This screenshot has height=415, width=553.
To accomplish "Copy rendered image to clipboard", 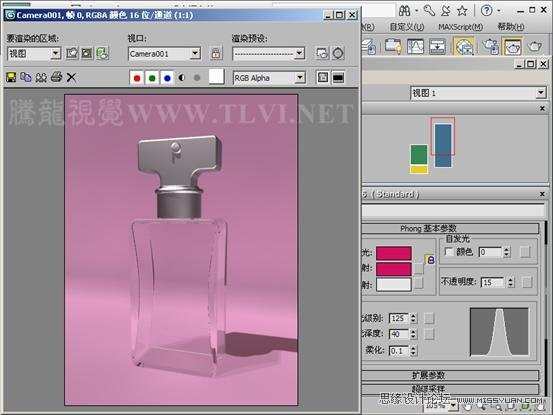I will tap(26, 78).
